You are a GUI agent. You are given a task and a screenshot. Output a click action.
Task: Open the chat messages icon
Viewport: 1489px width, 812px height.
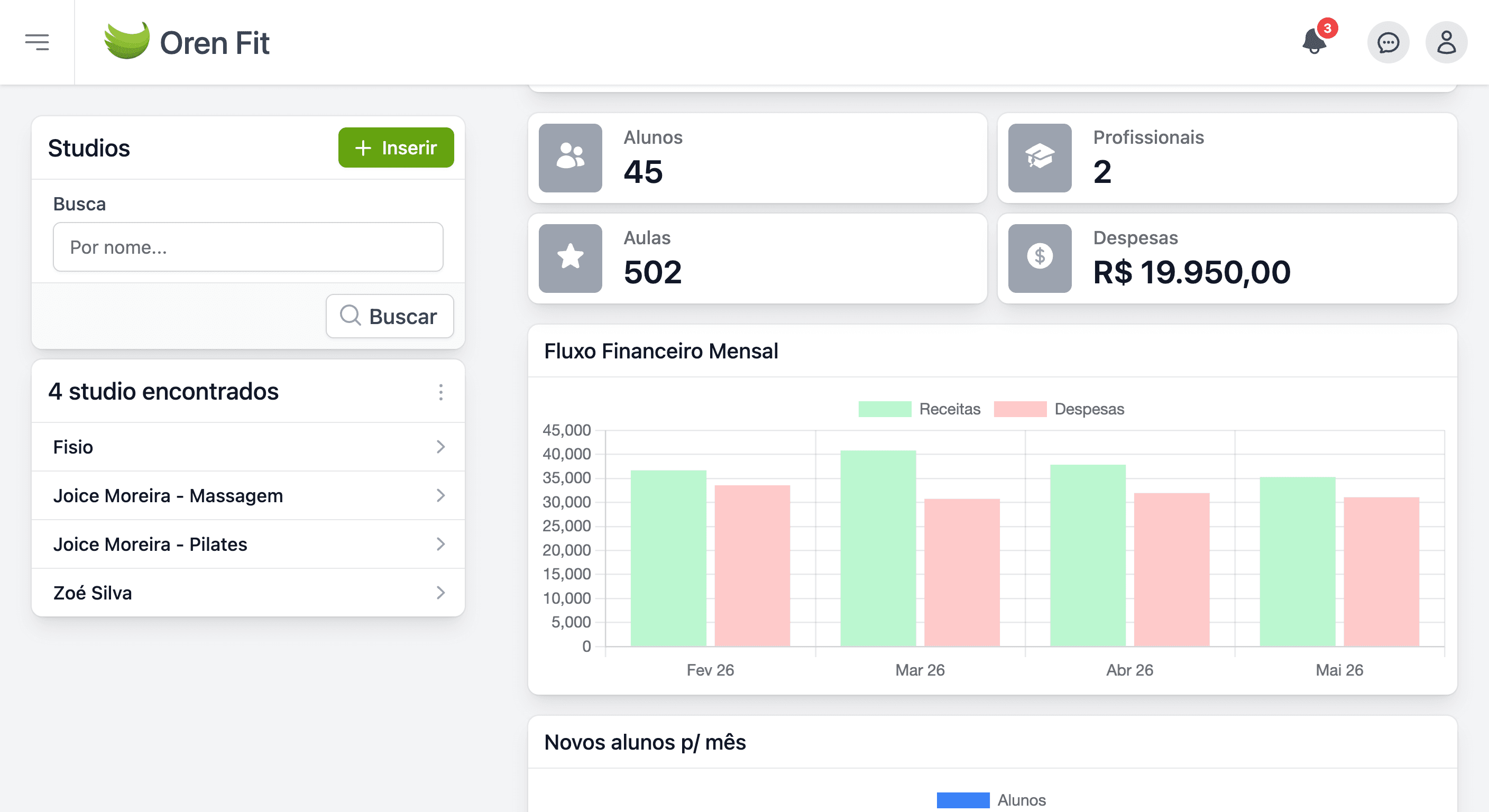tap(1388, 42)
